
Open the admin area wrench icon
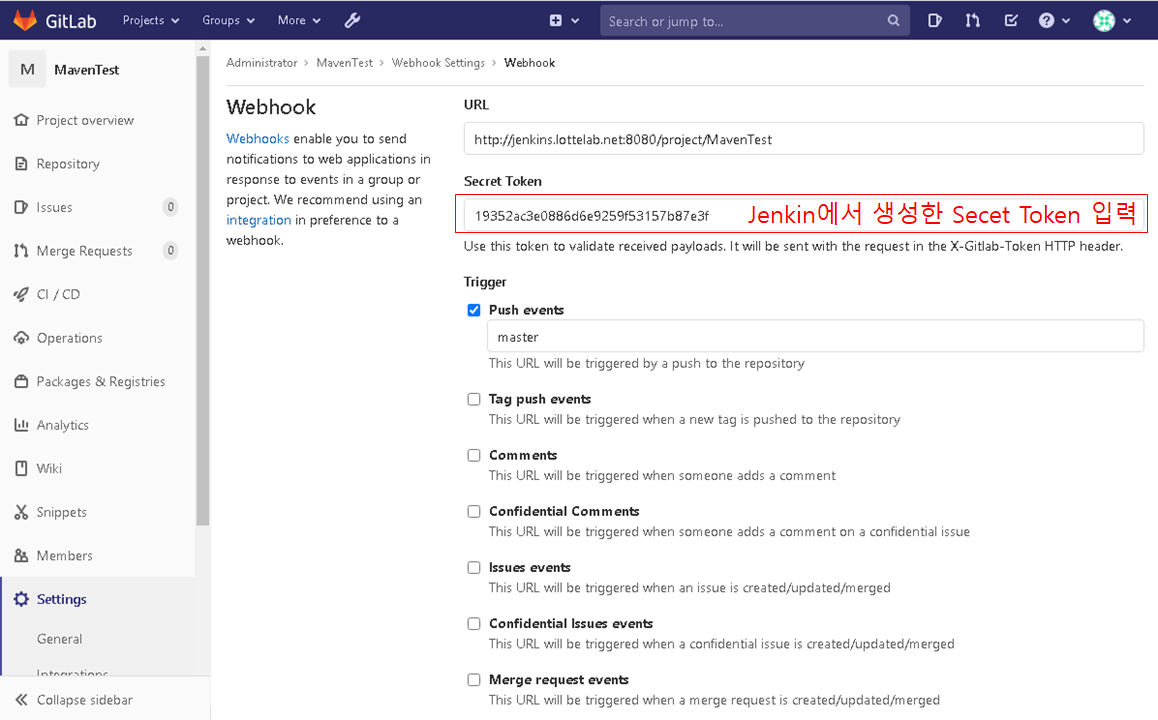[x=352, y=21]
